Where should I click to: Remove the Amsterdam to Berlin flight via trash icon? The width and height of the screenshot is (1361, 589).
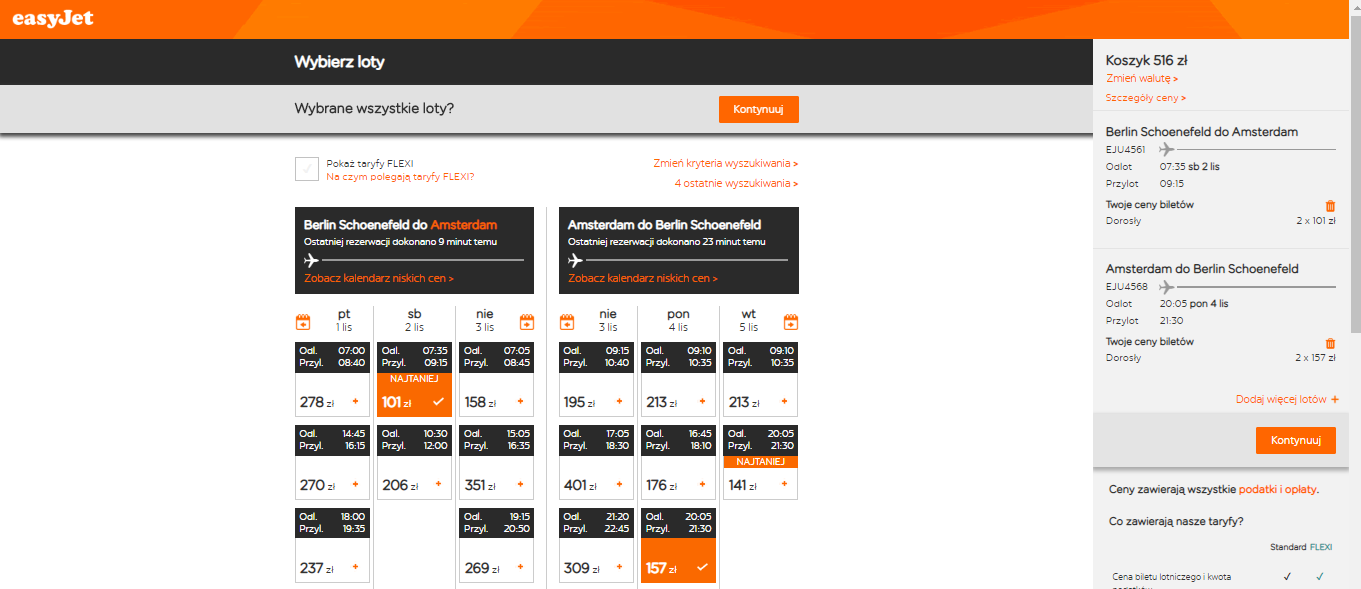(1330, 343)
